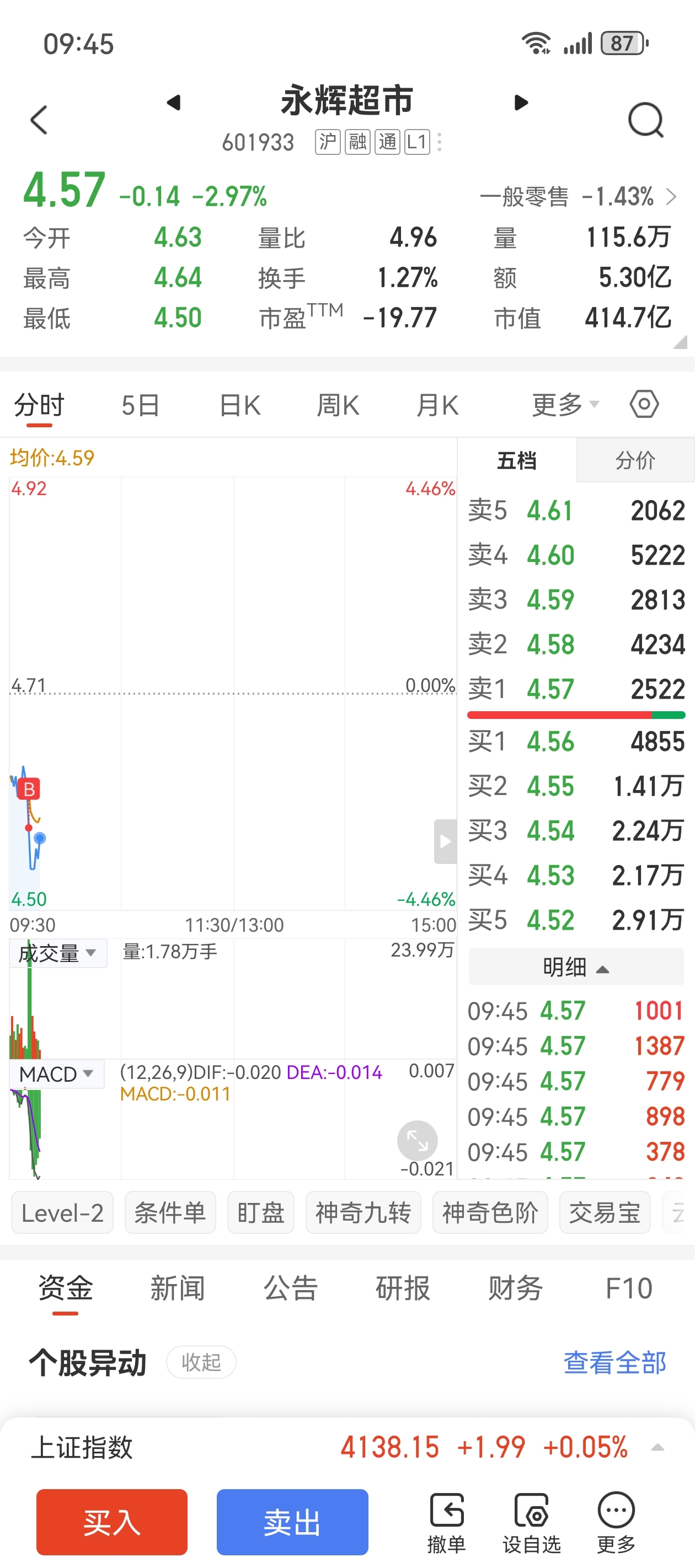Image resolution: width=695 pixels, height=1568 pixels.
Task: Open the 新闻 tab
Action: [178, 1288]
